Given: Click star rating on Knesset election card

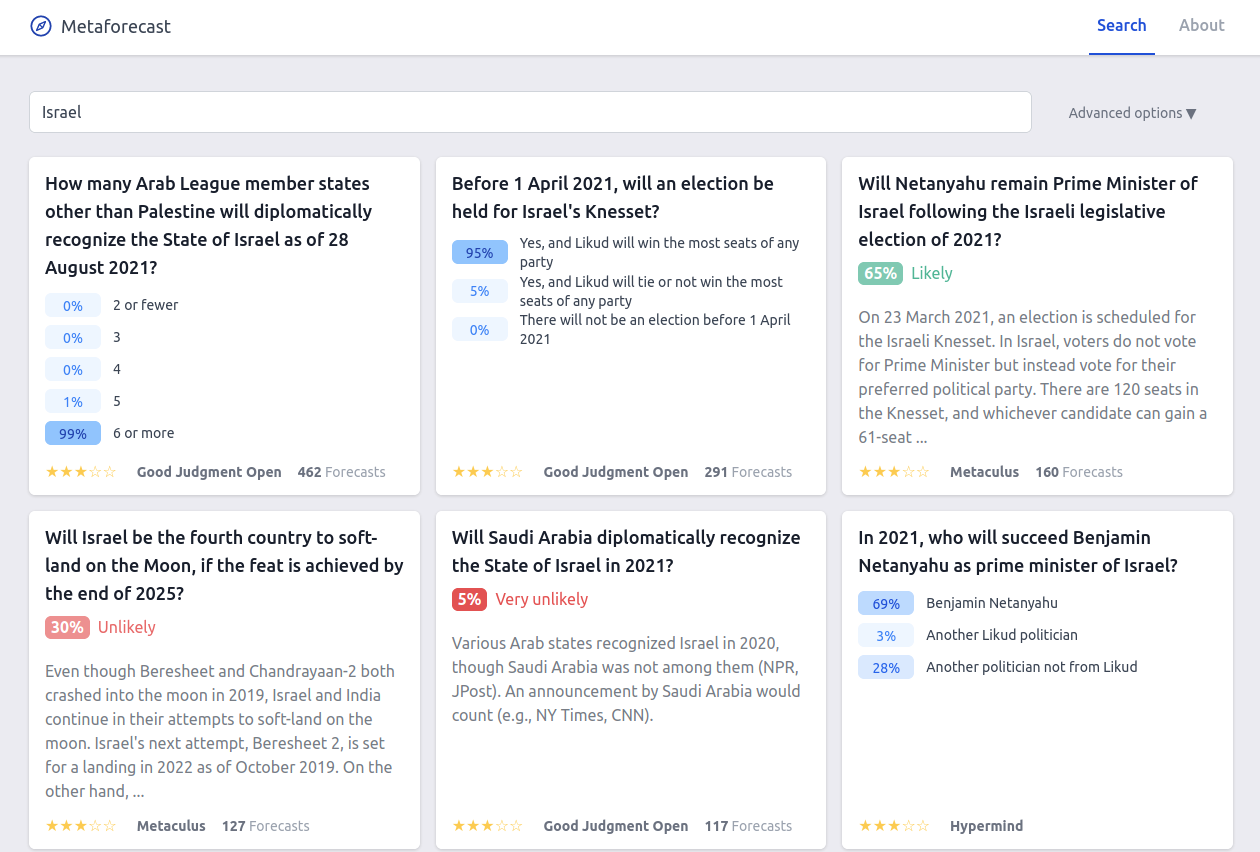Looking at the screenshot, I should tap(488, 472).
